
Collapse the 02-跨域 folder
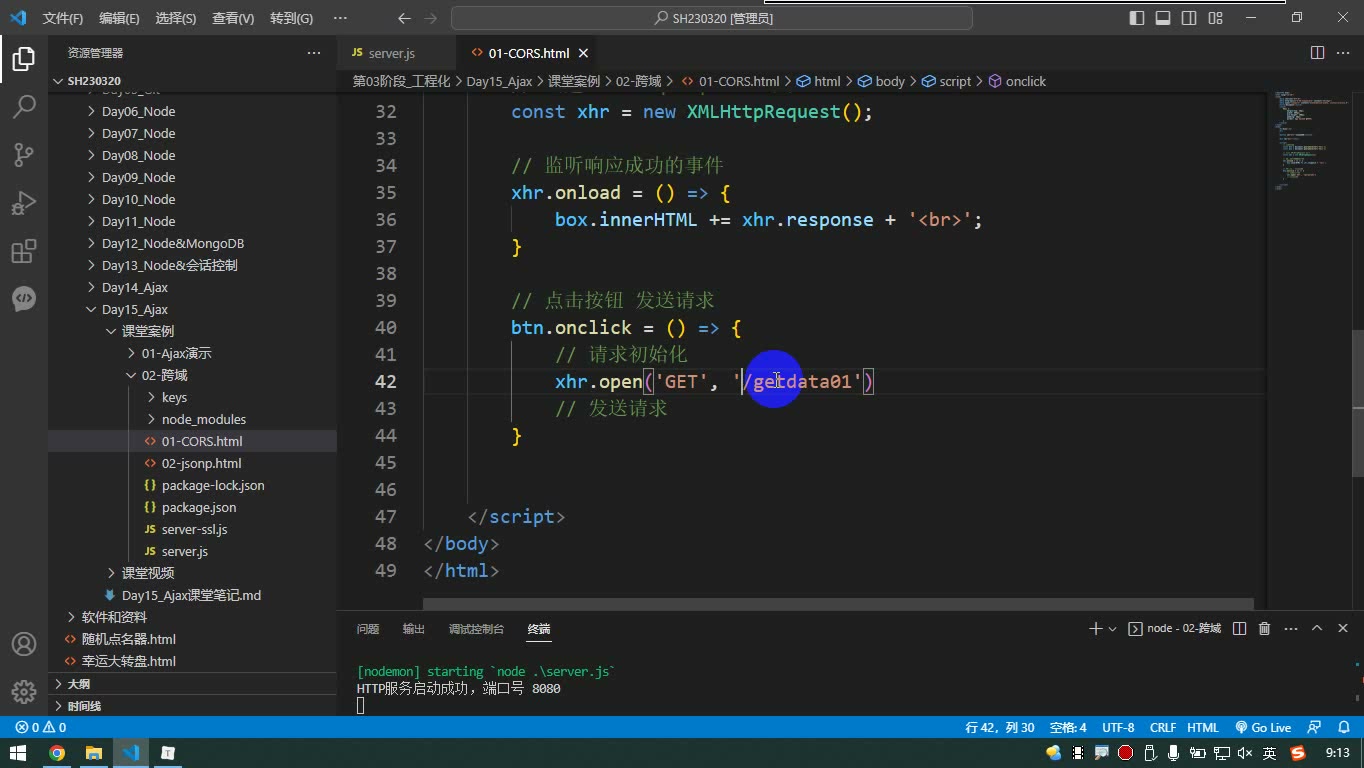point(164,375)
